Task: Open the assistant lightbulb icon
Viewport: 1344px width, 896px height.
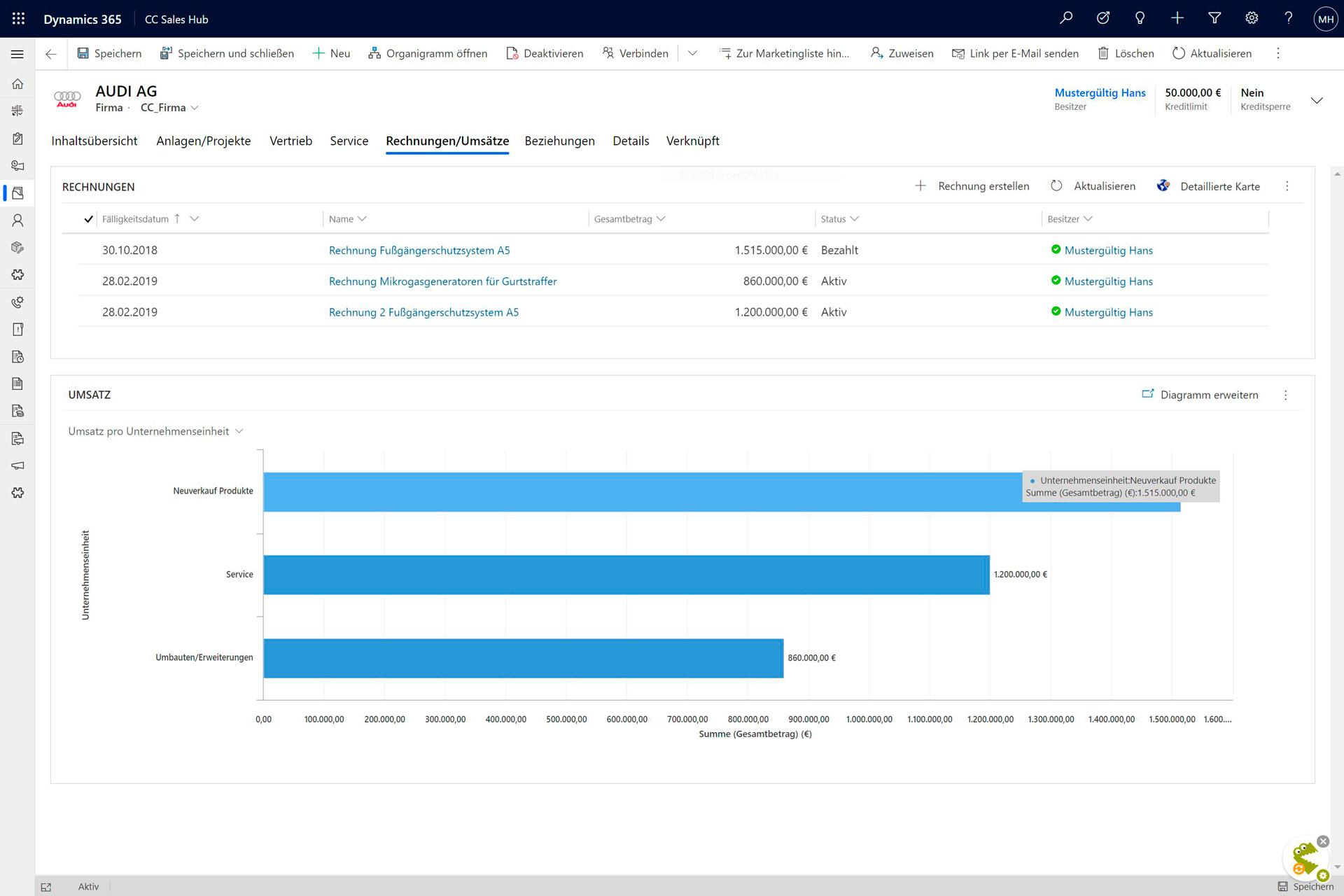Action: click(x=1140, y=19)
